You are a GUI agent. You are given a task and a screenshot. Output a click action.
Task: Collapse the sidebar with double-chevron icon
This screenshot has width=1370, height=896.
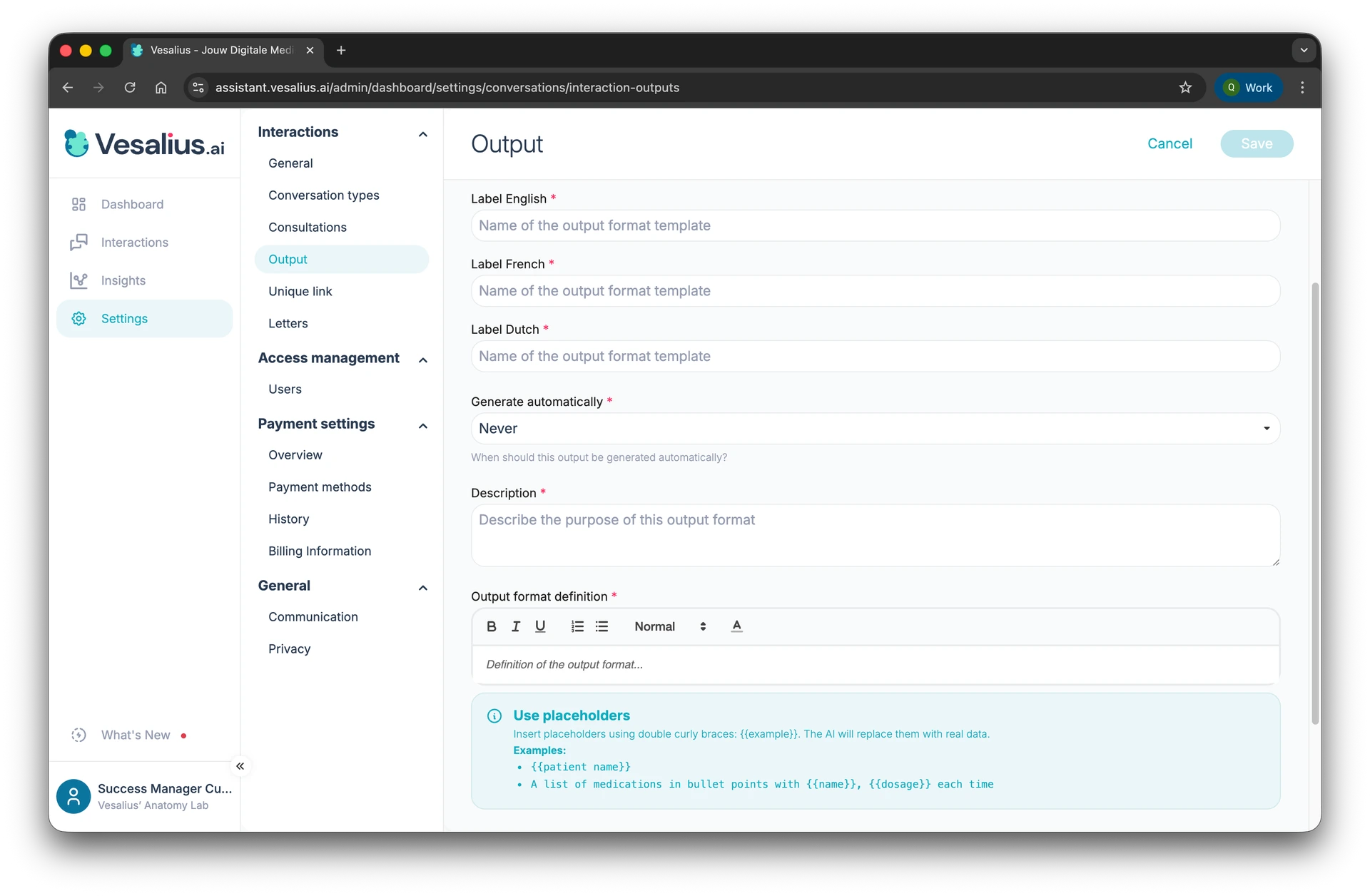tap(240, 766)
